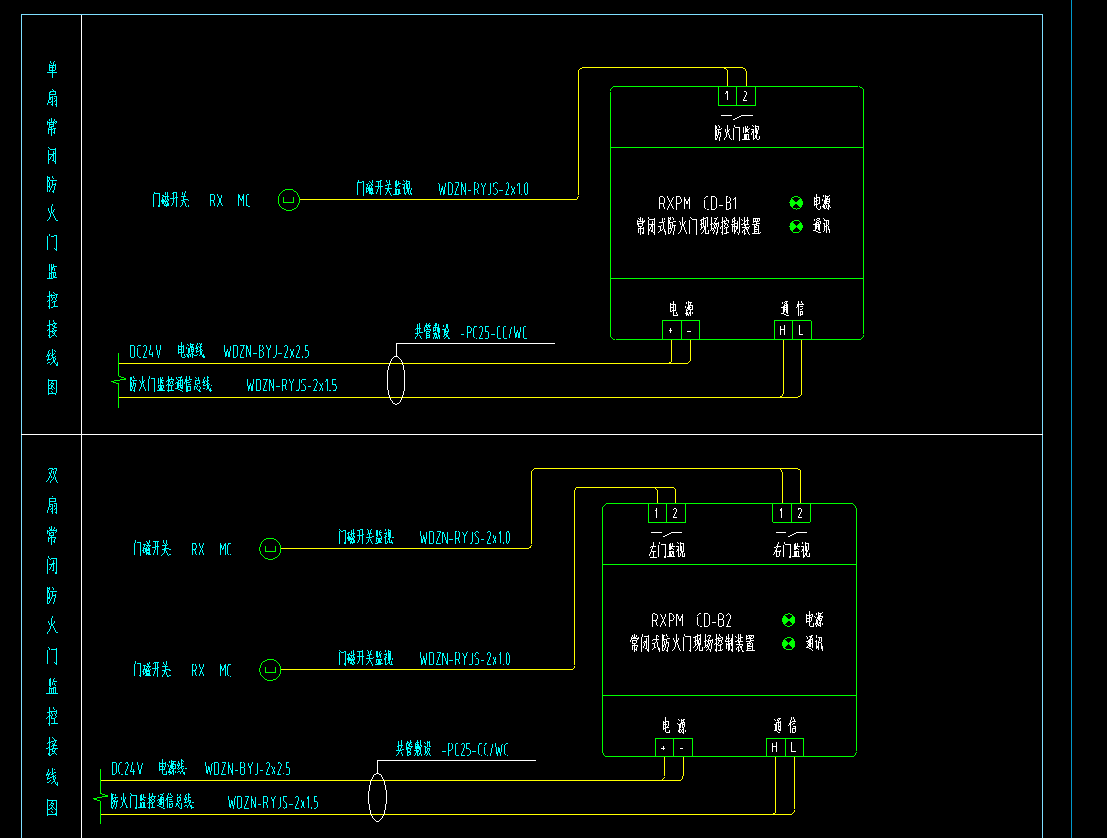The width and height of the screenshot is (1107, 838).
Task: Select the door magnet switch symbol in the single-door diagram
Action: tap(288, 200)
